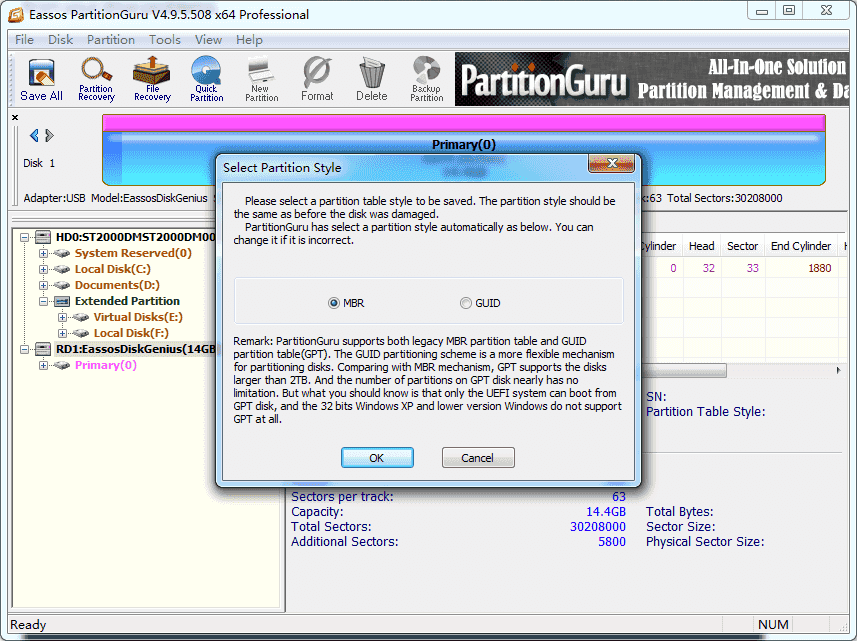Confirm partition style with OK
Viewport: 857px width, 641px height.
pos(377,458)
